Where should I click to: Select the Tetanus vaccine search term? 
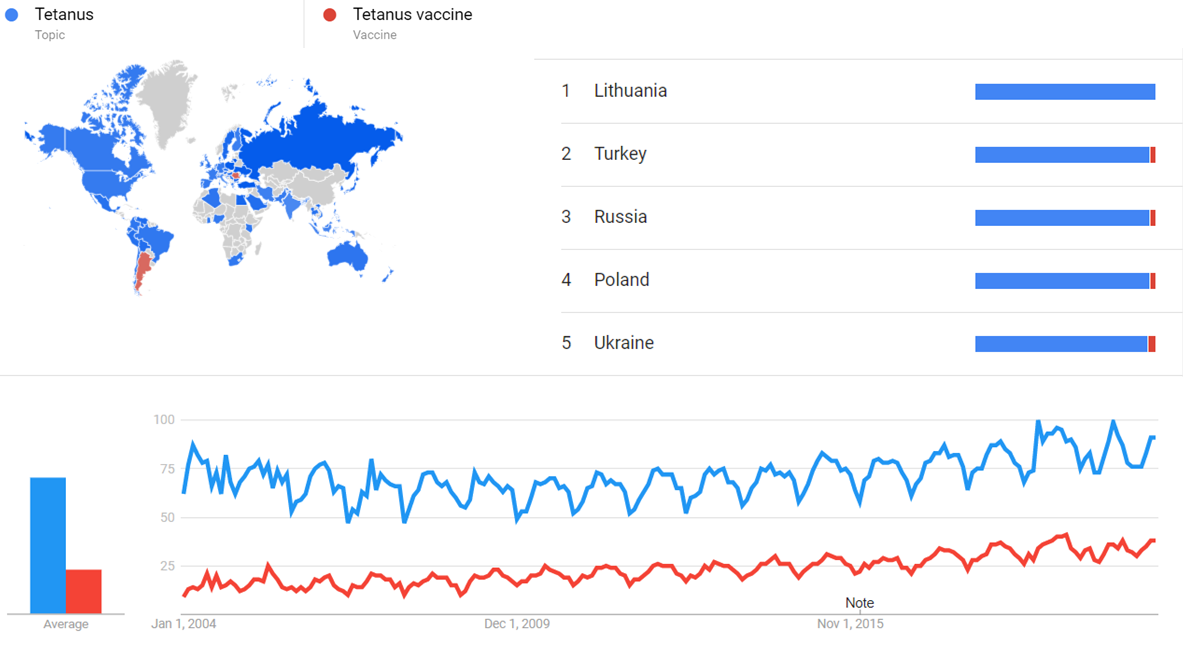tap(412, 15)
